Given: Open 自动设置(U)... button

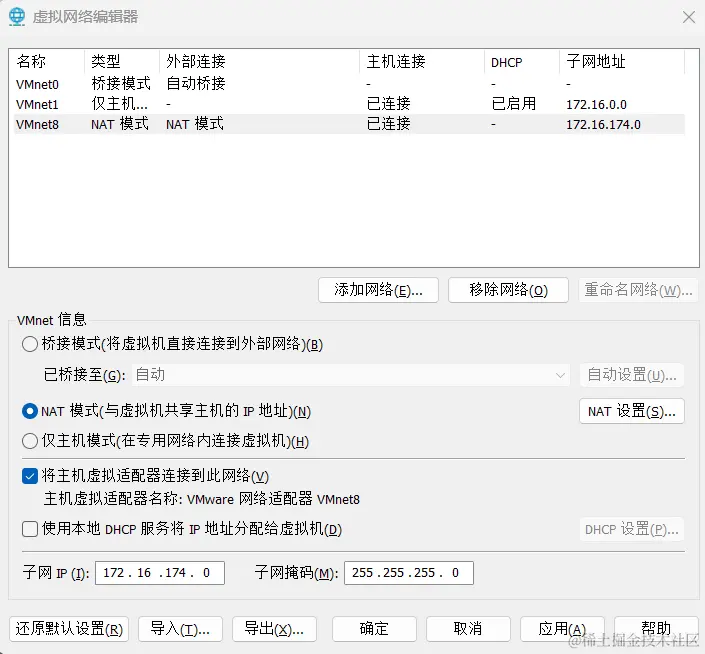Looking at the screenshot, I should click(632, 375).
